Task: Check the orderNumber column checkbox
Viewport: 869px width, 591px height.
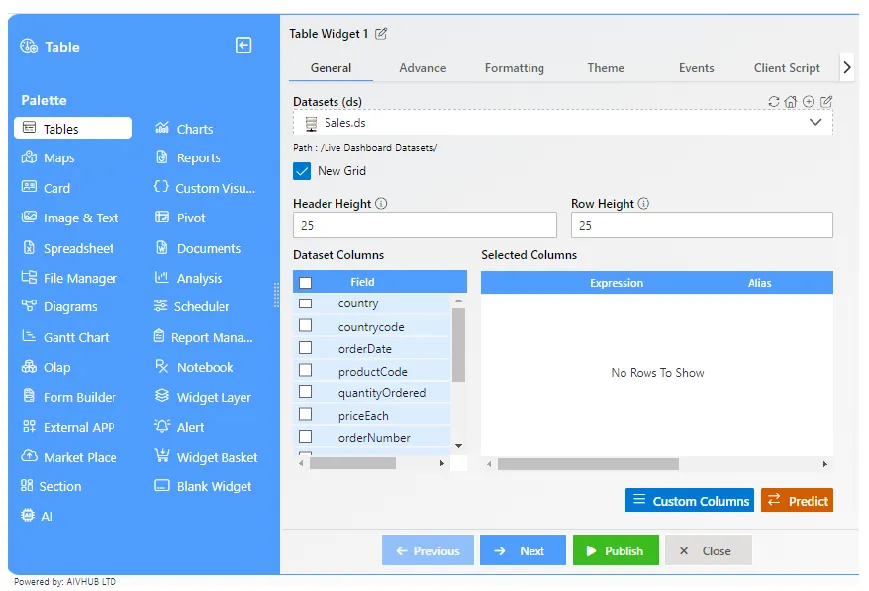Action: click(x=305, y=437)
